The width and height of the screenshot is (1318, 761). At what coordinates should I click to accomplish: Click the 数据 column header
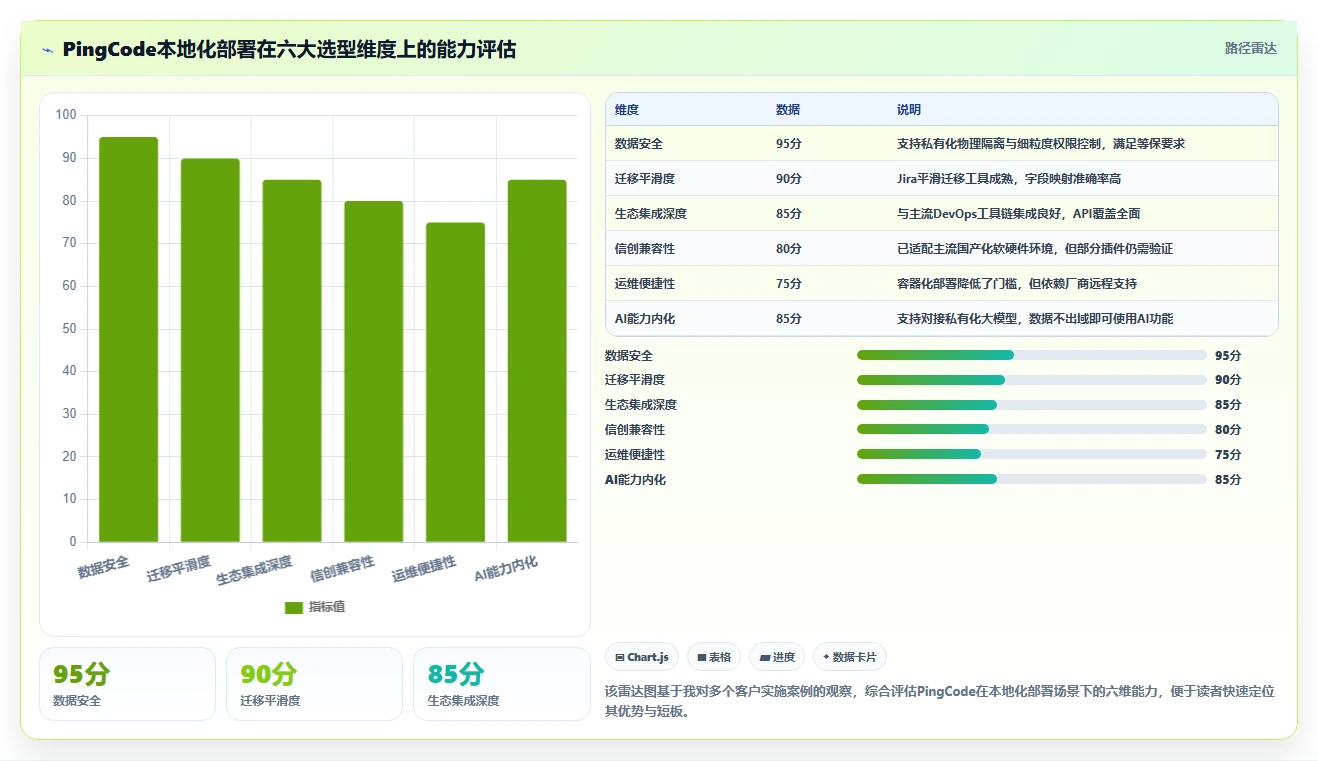tap(788, 110)
